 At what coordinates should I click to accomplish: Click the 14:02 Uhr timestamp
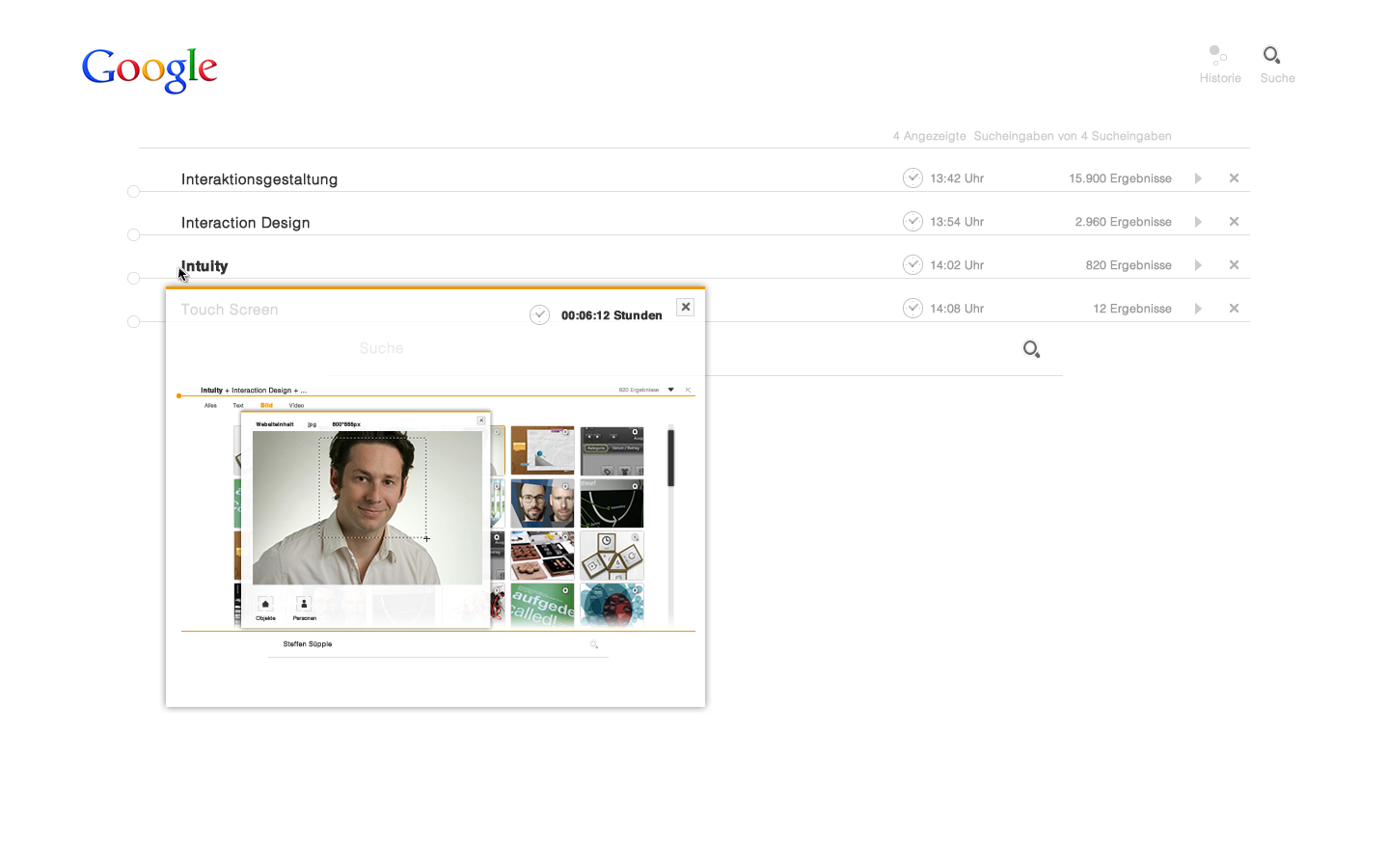click(x=957, y=265)
